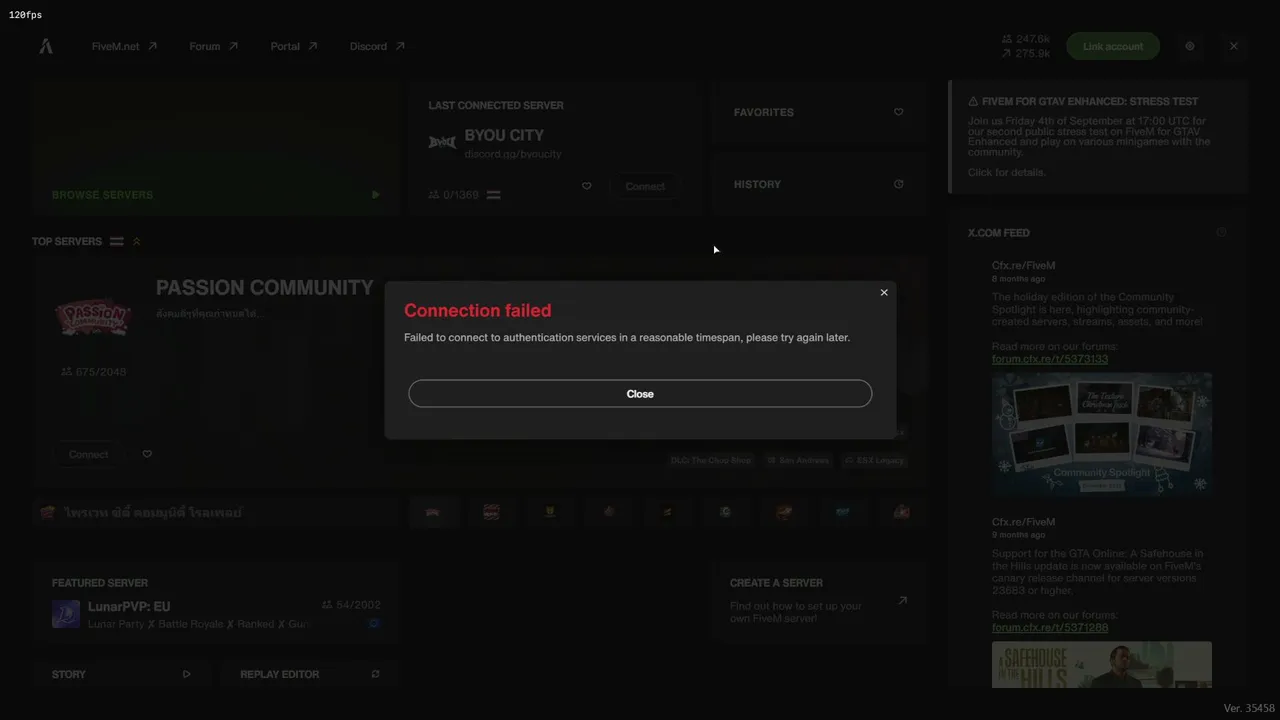
Task: Click the Create a Server arrow icon
Action: pos(902,601)
